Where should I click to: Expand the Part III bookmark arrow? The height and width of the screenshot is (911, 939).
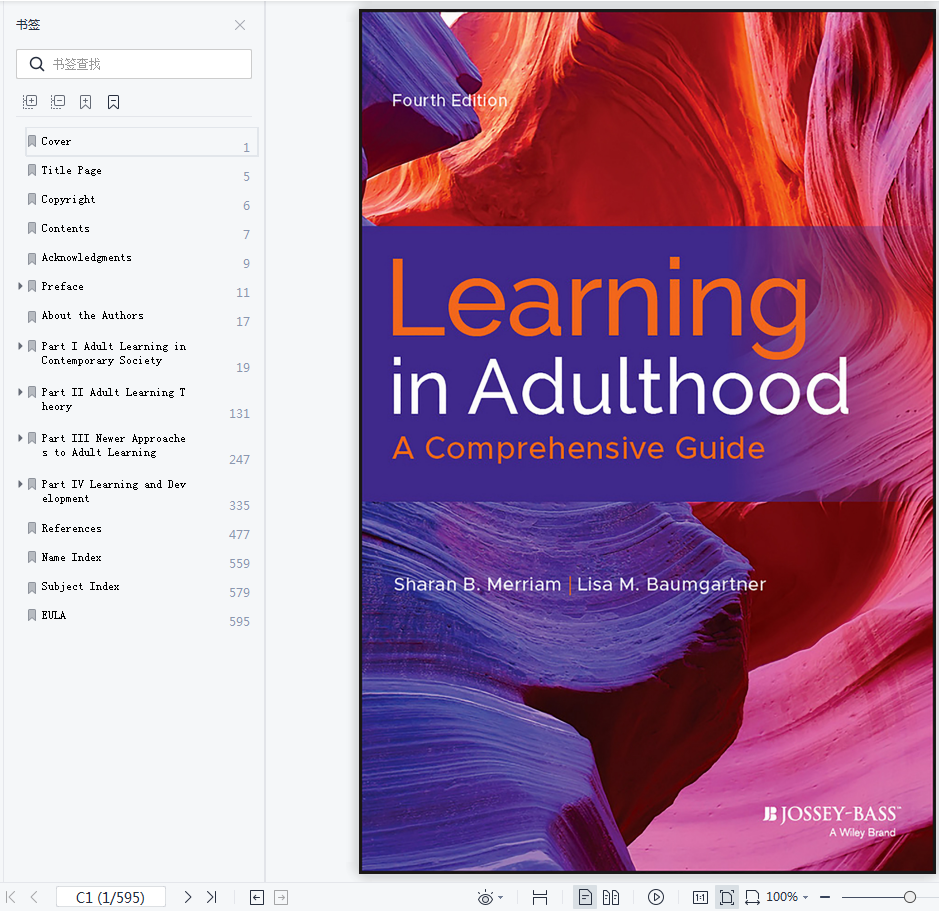point(20,438)
